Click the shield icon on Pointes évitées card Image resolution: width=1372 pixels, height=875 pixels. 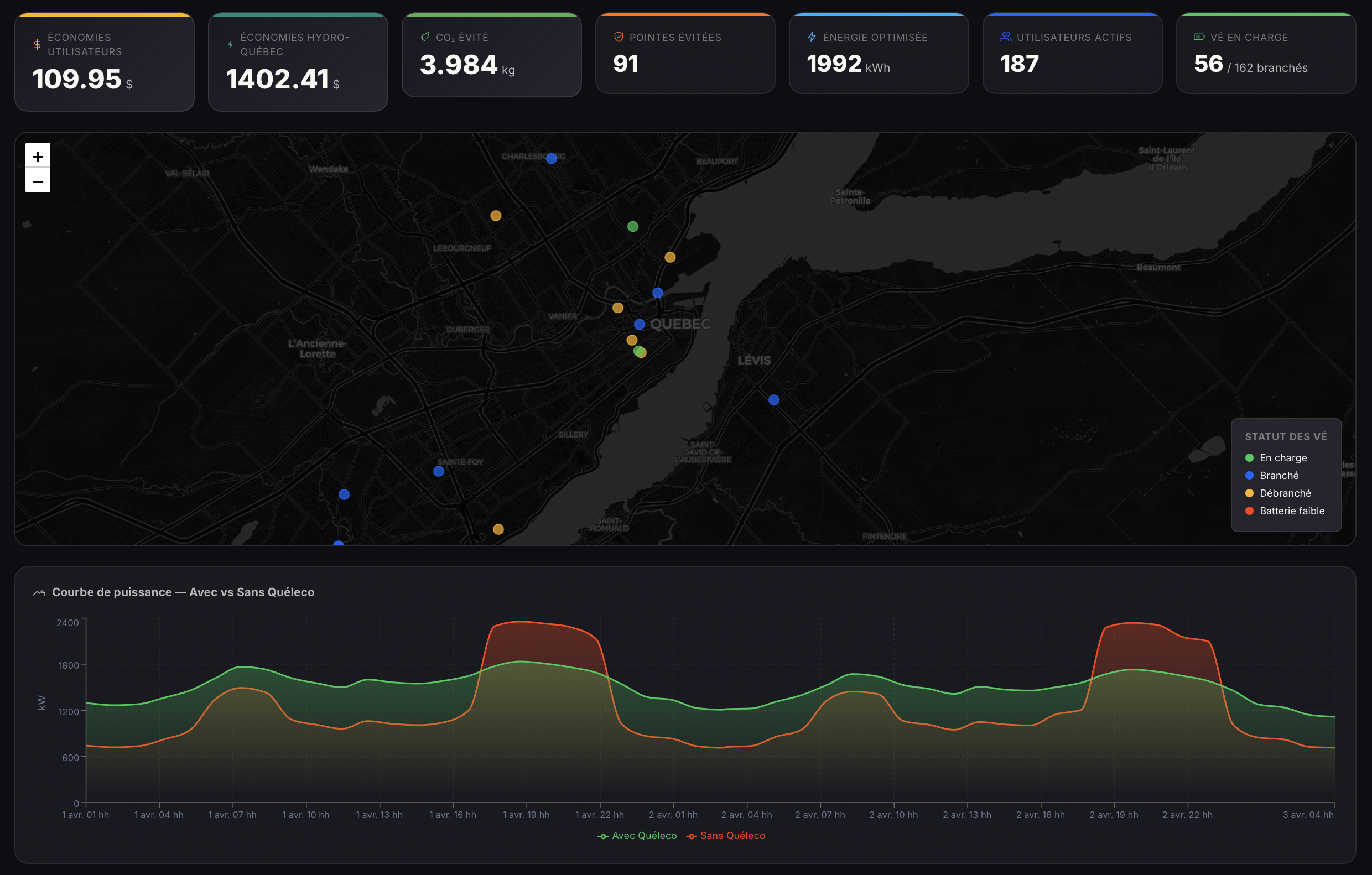[617, 37]
